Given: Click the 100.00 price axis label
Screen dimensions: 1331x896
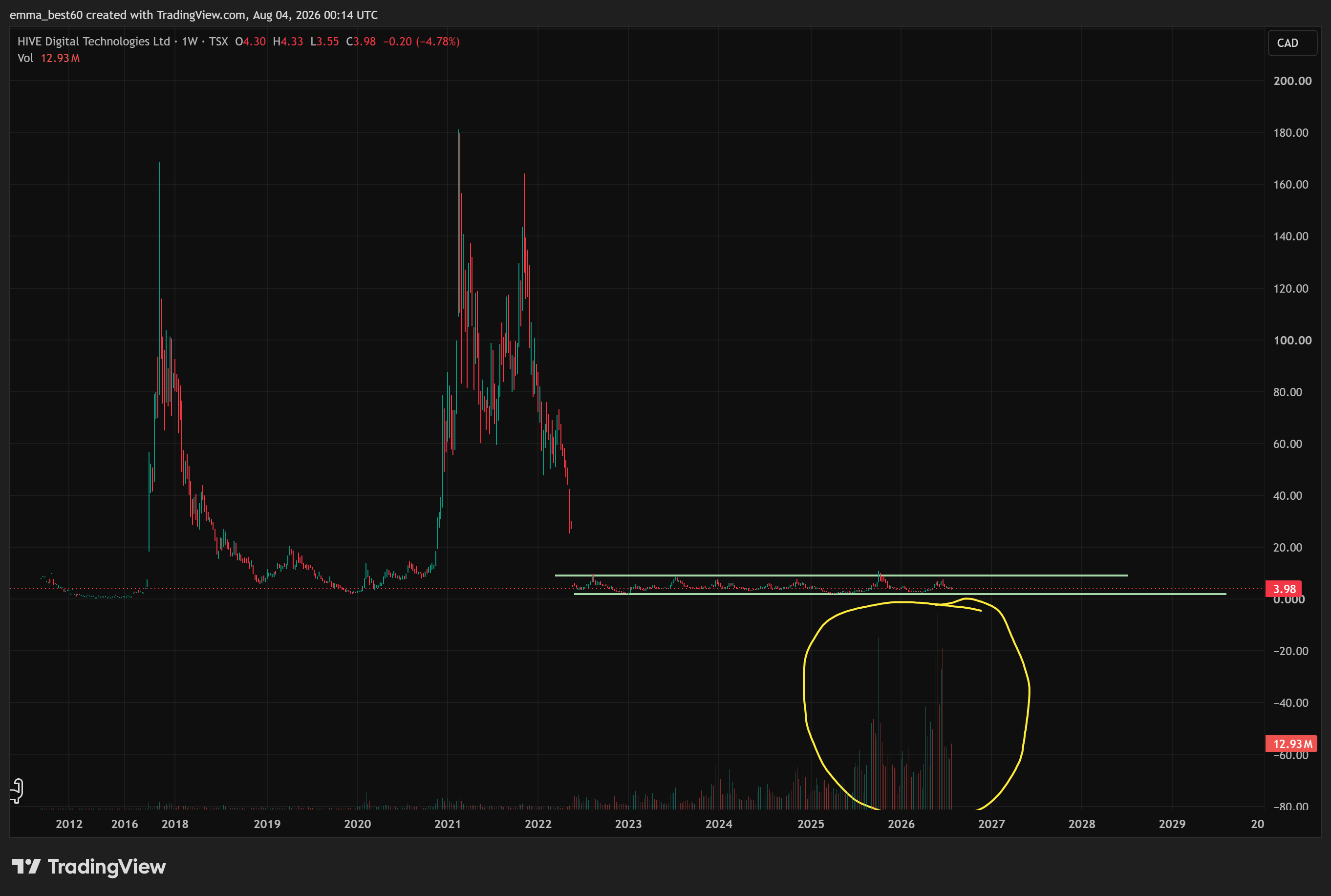Looking at the screenshot, I should click(1292, 340).
